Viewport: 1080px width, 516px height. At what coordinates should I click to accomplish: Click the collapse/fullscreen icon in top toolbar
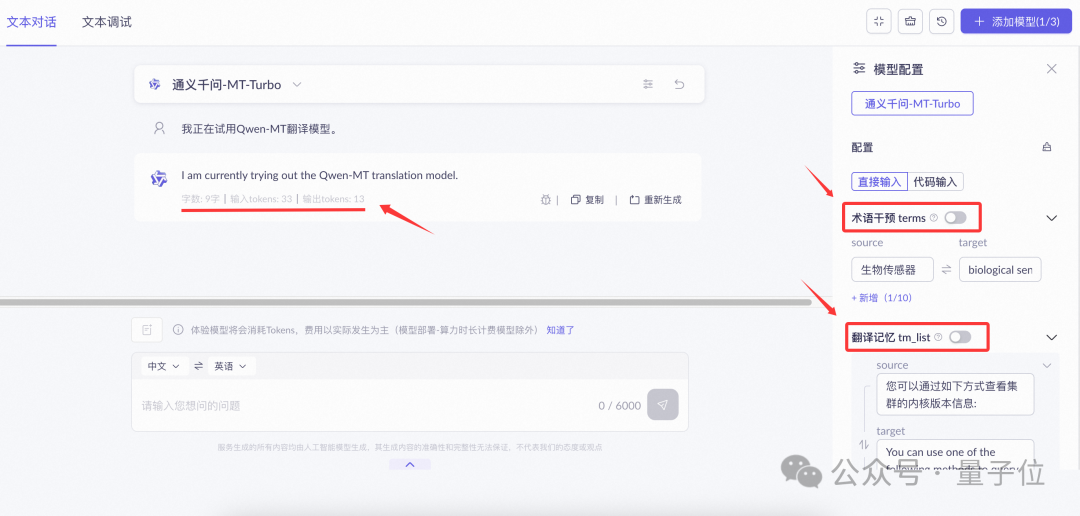tap(879, 21)
